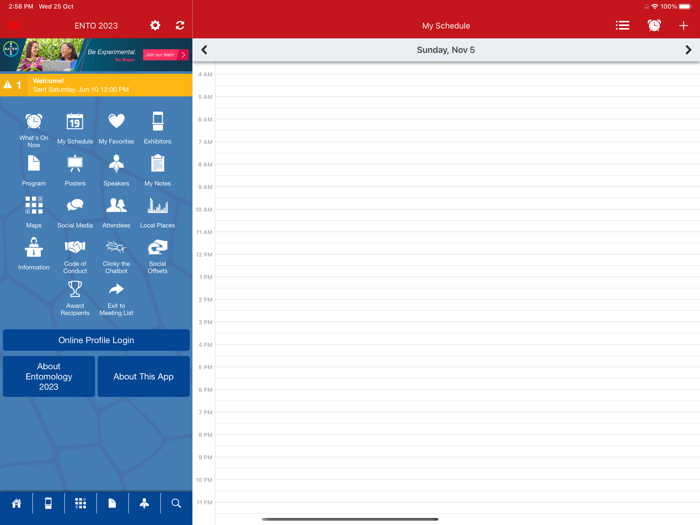Viewport: 700px width, 525px height.
Task: Switch schedule to list view
Action: (x=622, y=25)
